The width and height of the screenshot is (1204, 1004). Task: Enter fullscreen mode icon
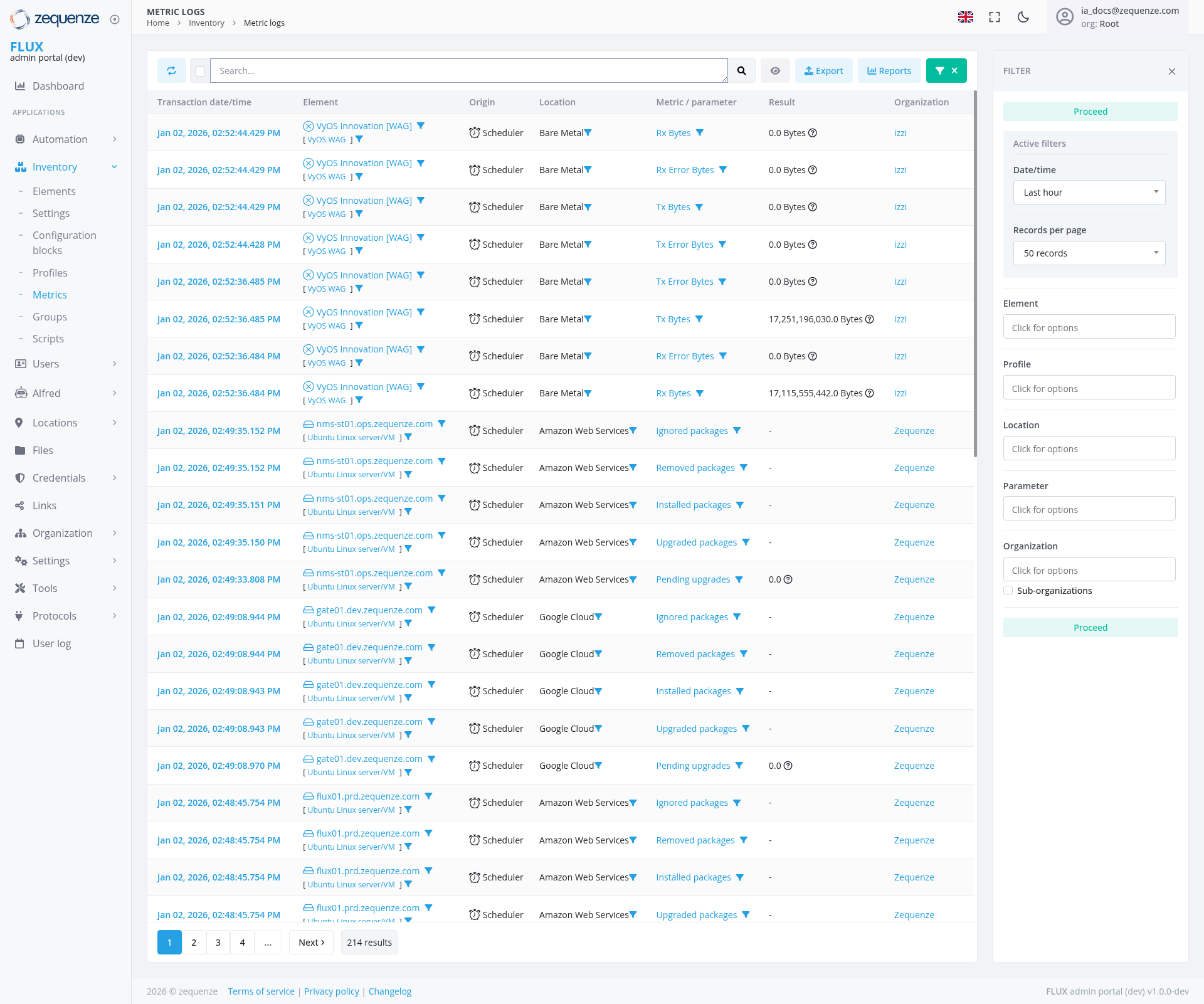tap(995, 17)
